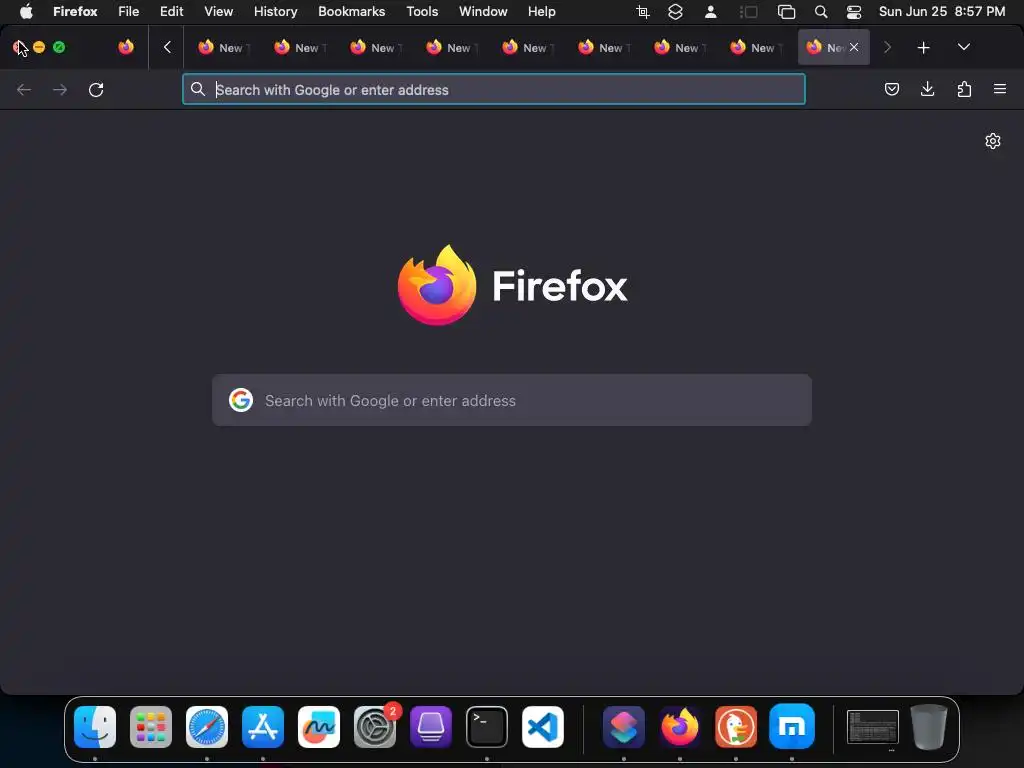Open System Settings with badge in Dock
The width and height of the screenshot is (1024, 768).
click(x=375, y=727)
